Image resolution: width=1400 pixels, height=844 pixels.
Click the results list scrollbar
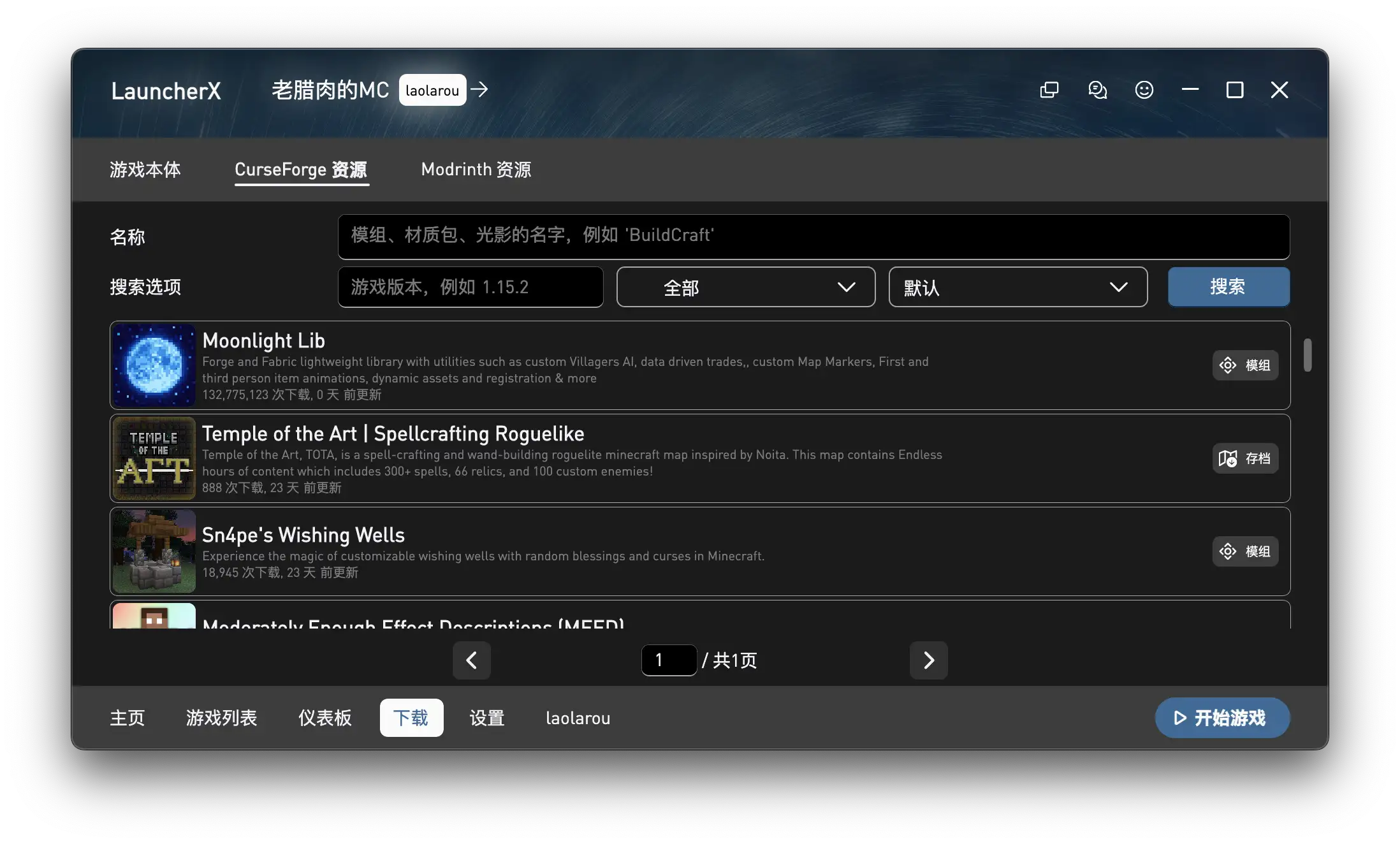pos(1308,355)
